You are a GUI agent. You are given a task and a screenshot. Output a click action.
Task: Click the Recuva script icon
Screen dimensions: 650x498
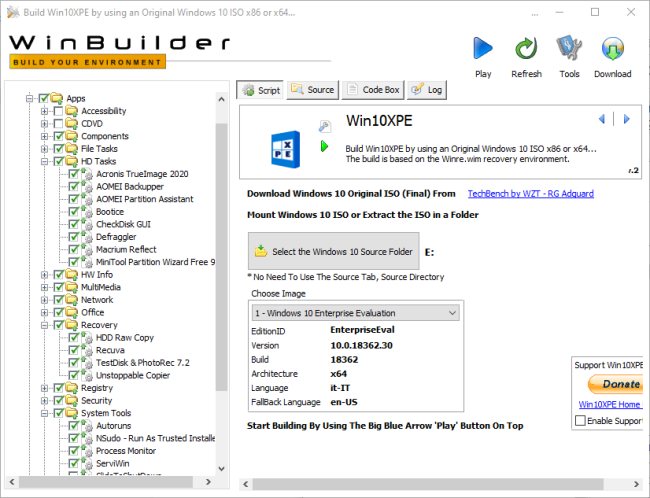point(87,350)
